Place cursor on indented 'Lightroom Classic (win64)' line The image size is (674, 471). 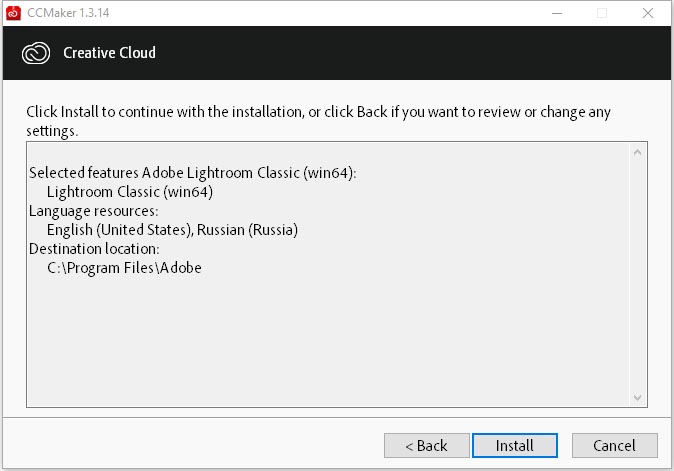[130, 192]
